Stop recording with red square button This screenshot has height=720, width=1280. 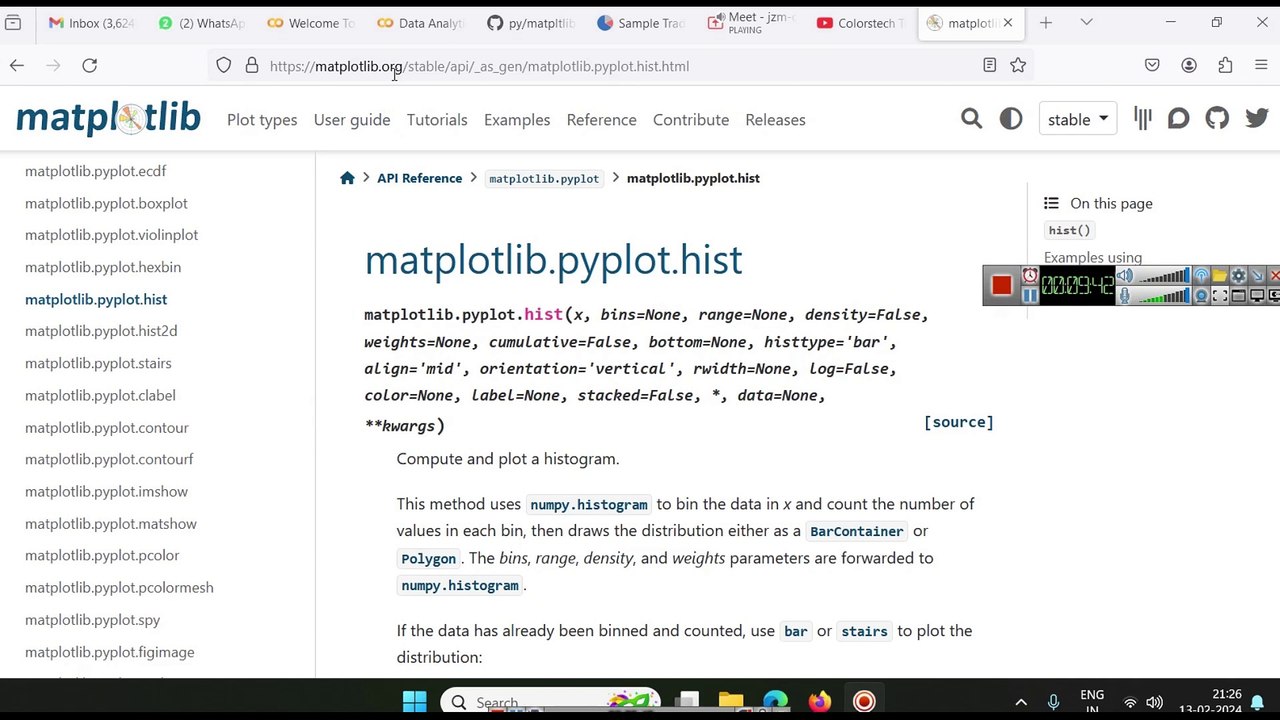click(1001, 285)
